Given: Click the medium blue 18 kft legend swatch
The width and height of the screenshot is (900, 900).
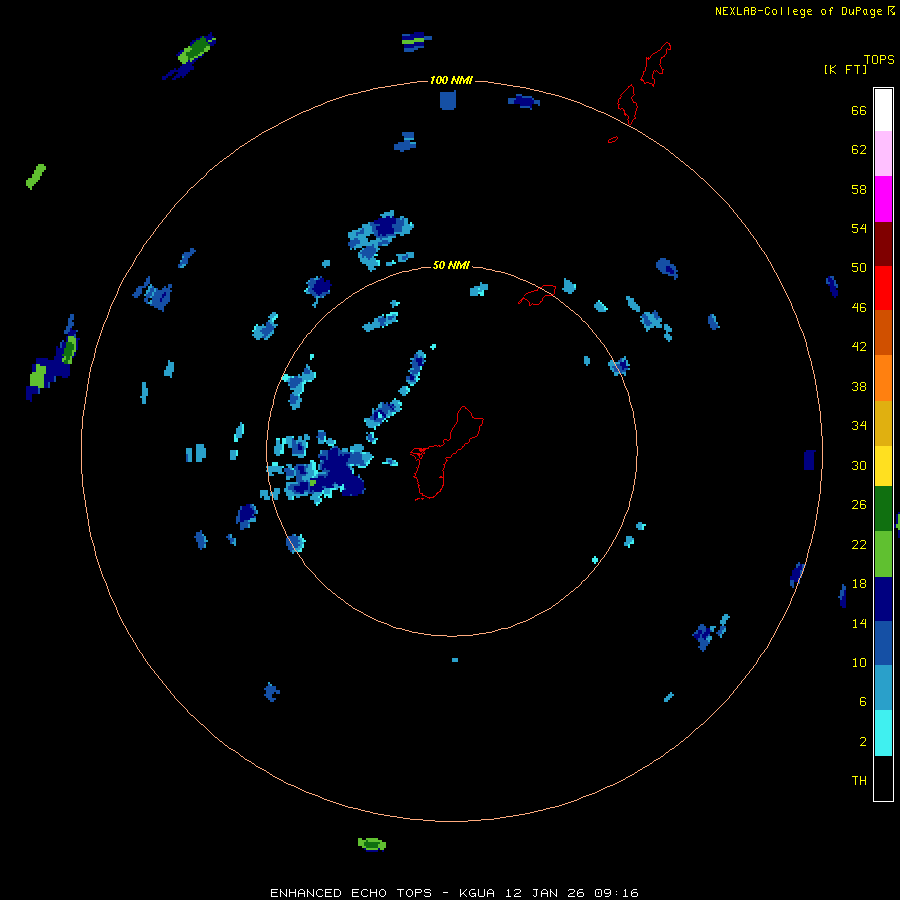Looking at the screenshot, I should (883, 643).
